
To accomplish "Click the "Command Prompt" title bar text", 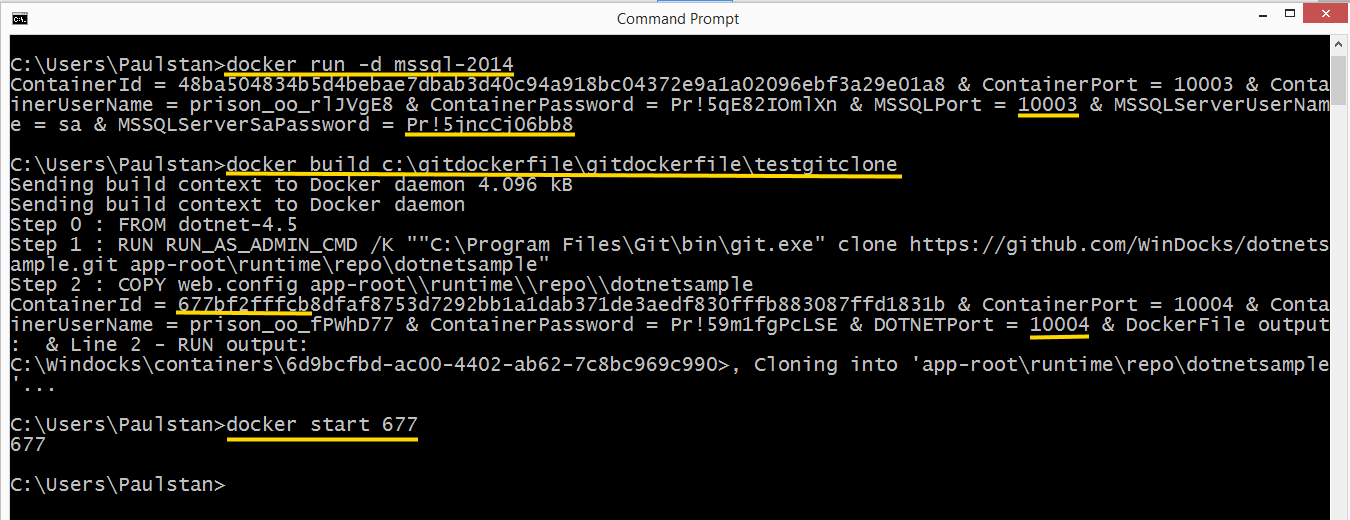I will tap(677, 19).
